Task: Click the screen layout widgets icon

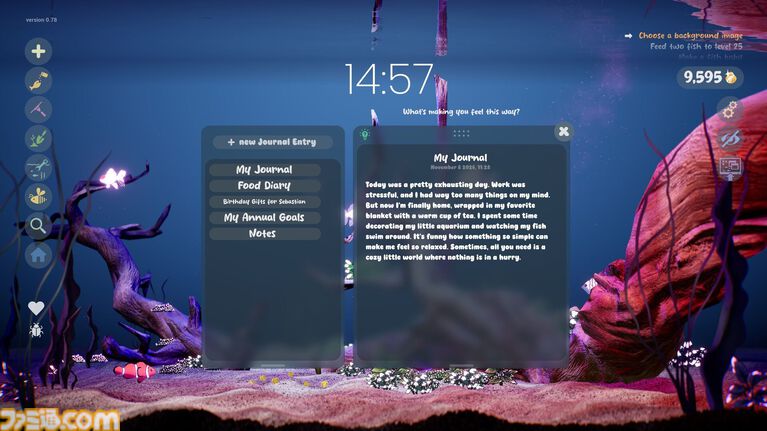Action: click(730, 168)
